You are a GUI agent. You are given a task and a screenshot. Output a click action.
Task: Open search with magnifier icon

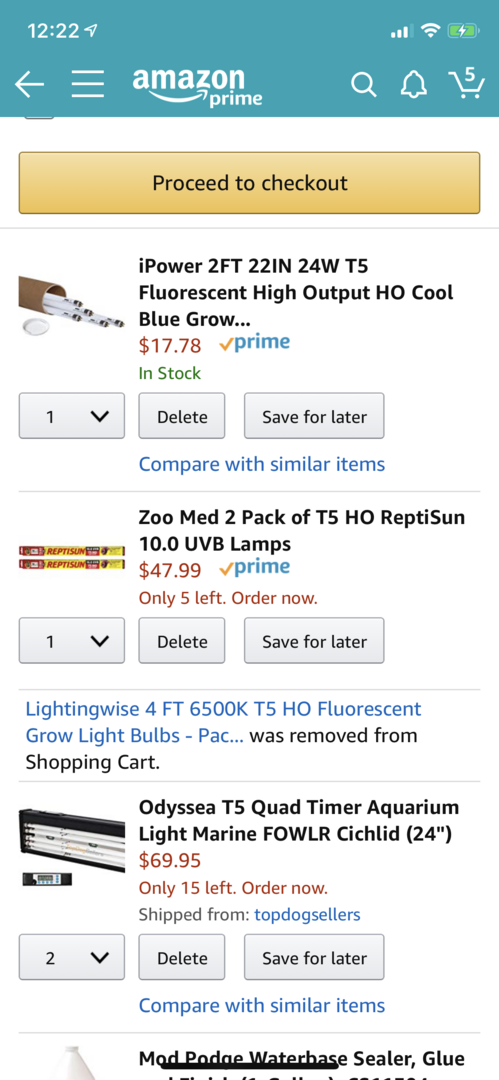coord(363,85)
